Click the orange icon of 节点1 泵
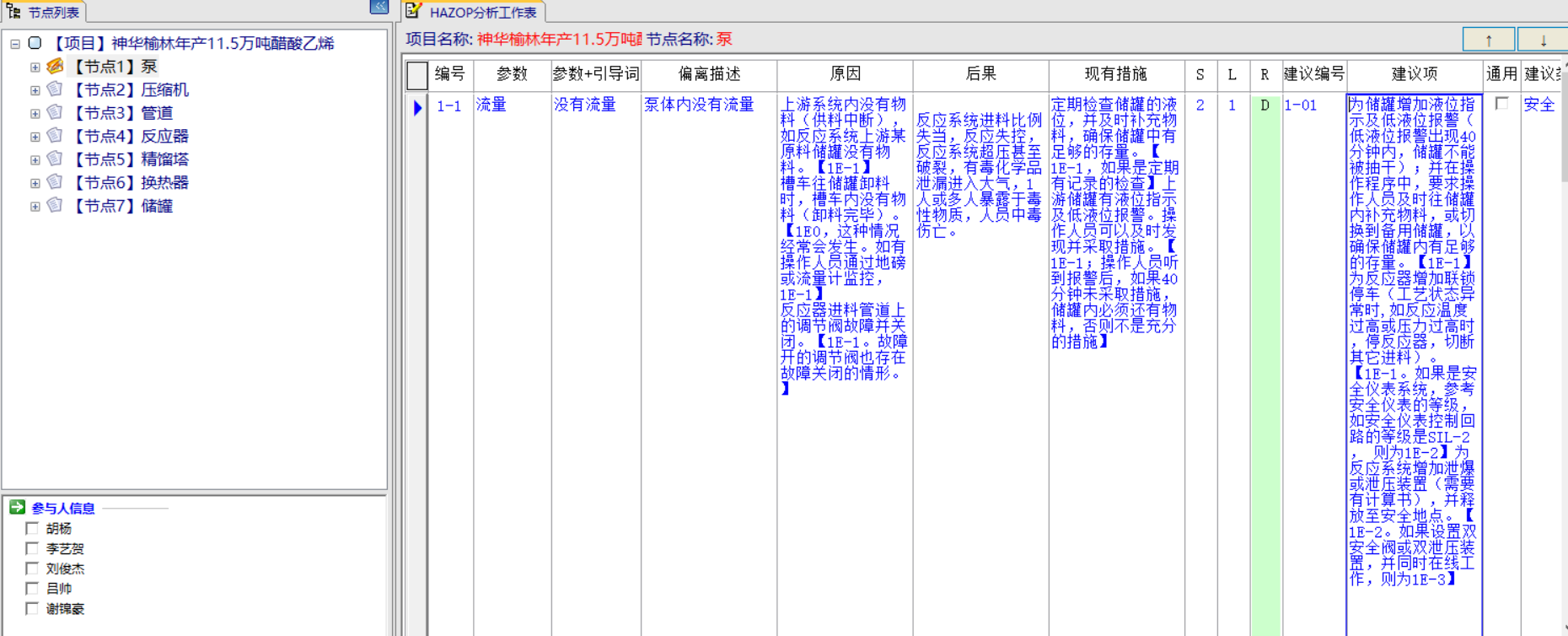The image size is (1568, 636). [x=56, y=66]
